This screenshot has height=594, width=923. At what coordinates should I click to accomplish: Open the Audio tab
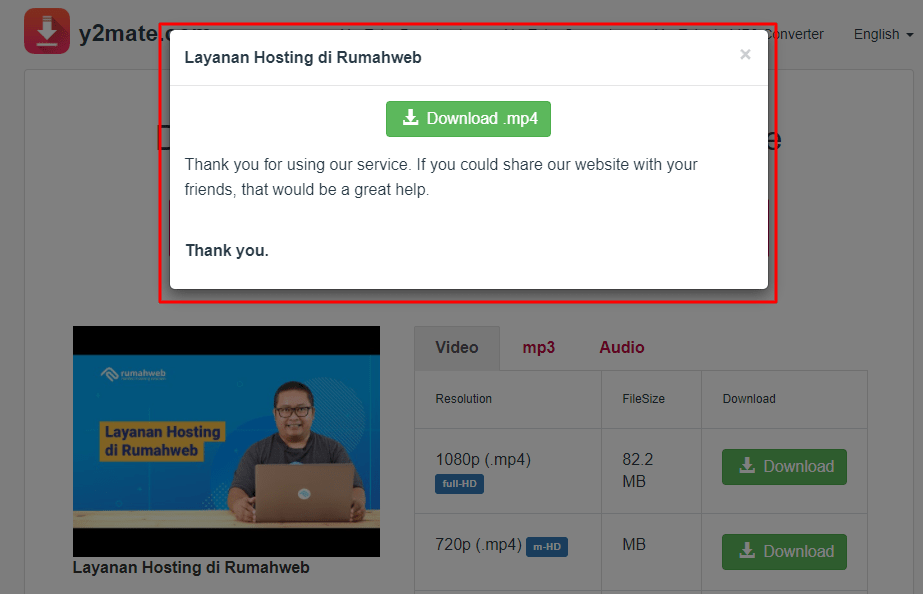tap(622, 347)
